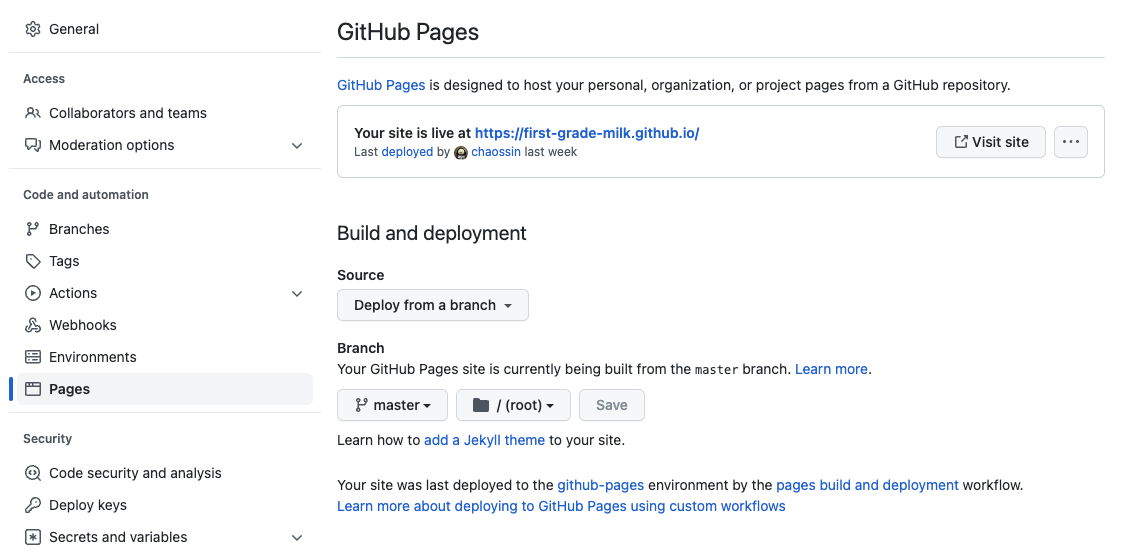
Task: Click the Build and deployment heading
Action: tap(432, 234)
